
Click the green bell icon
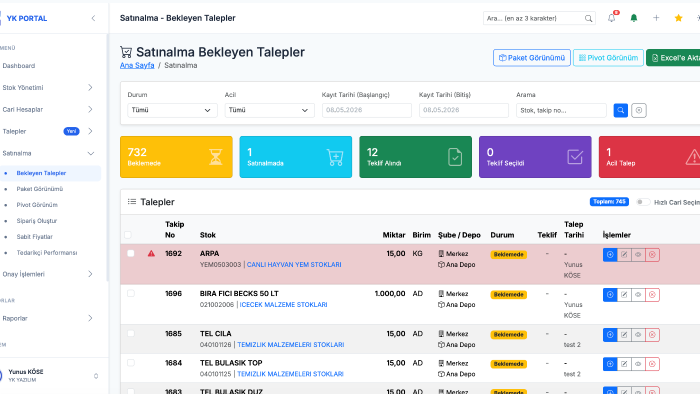[633, 18]
